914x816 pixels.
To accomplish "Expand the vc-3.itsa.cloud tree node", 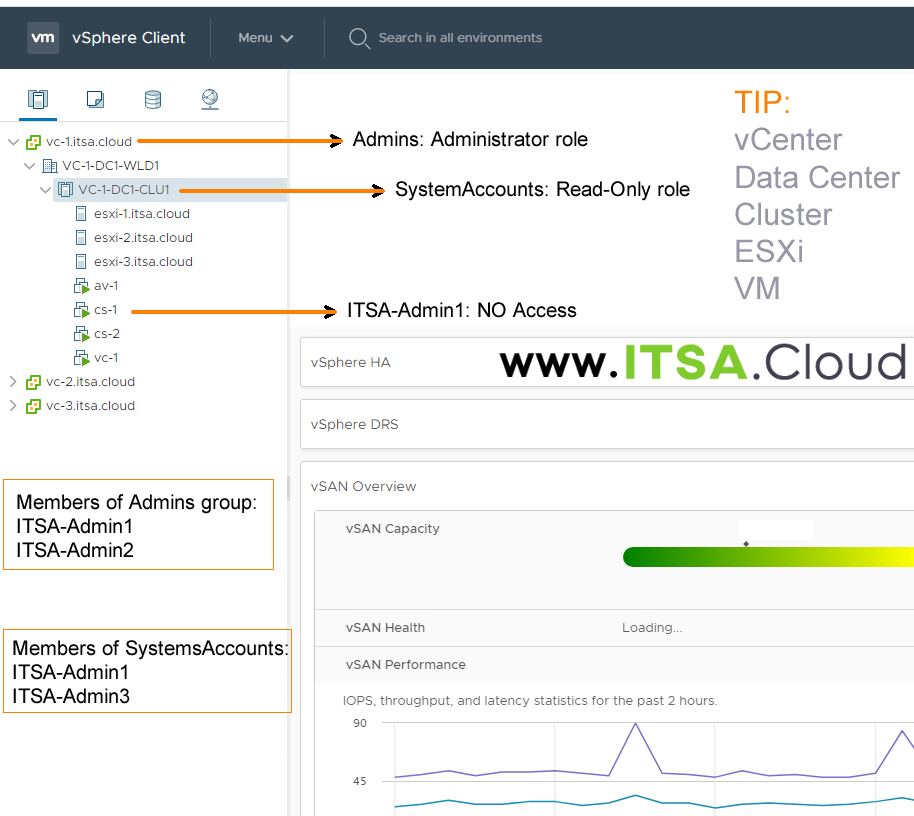I will point(13,406).
